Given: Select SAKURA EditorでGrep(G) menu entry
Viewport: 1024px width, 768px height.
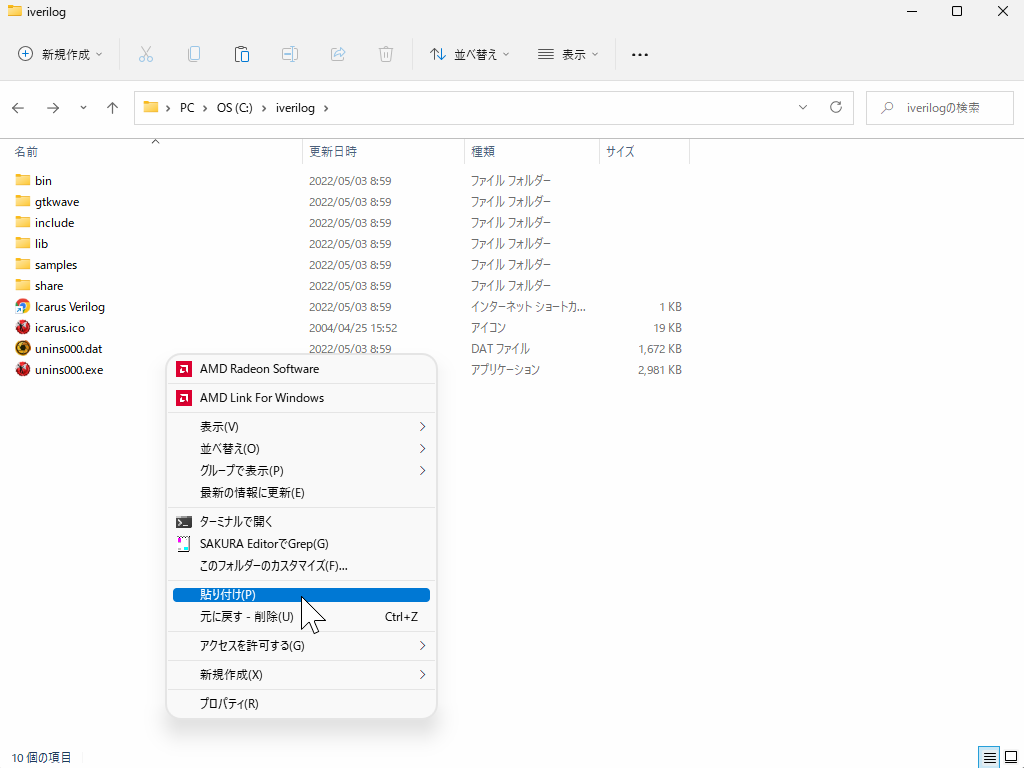Looking at the screenshot, I should [301, 543].
